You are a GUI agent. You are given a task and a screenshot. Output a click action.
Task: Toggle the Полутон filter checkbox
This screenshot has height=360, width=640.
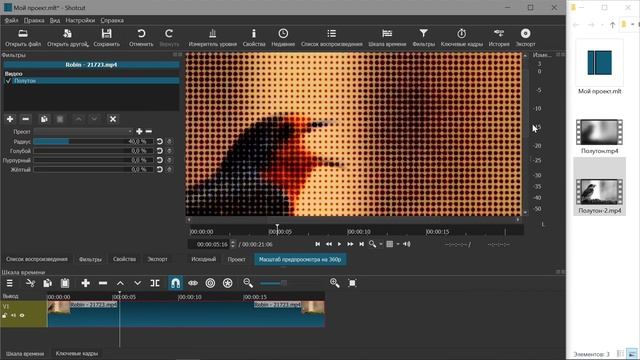(8, 81)
